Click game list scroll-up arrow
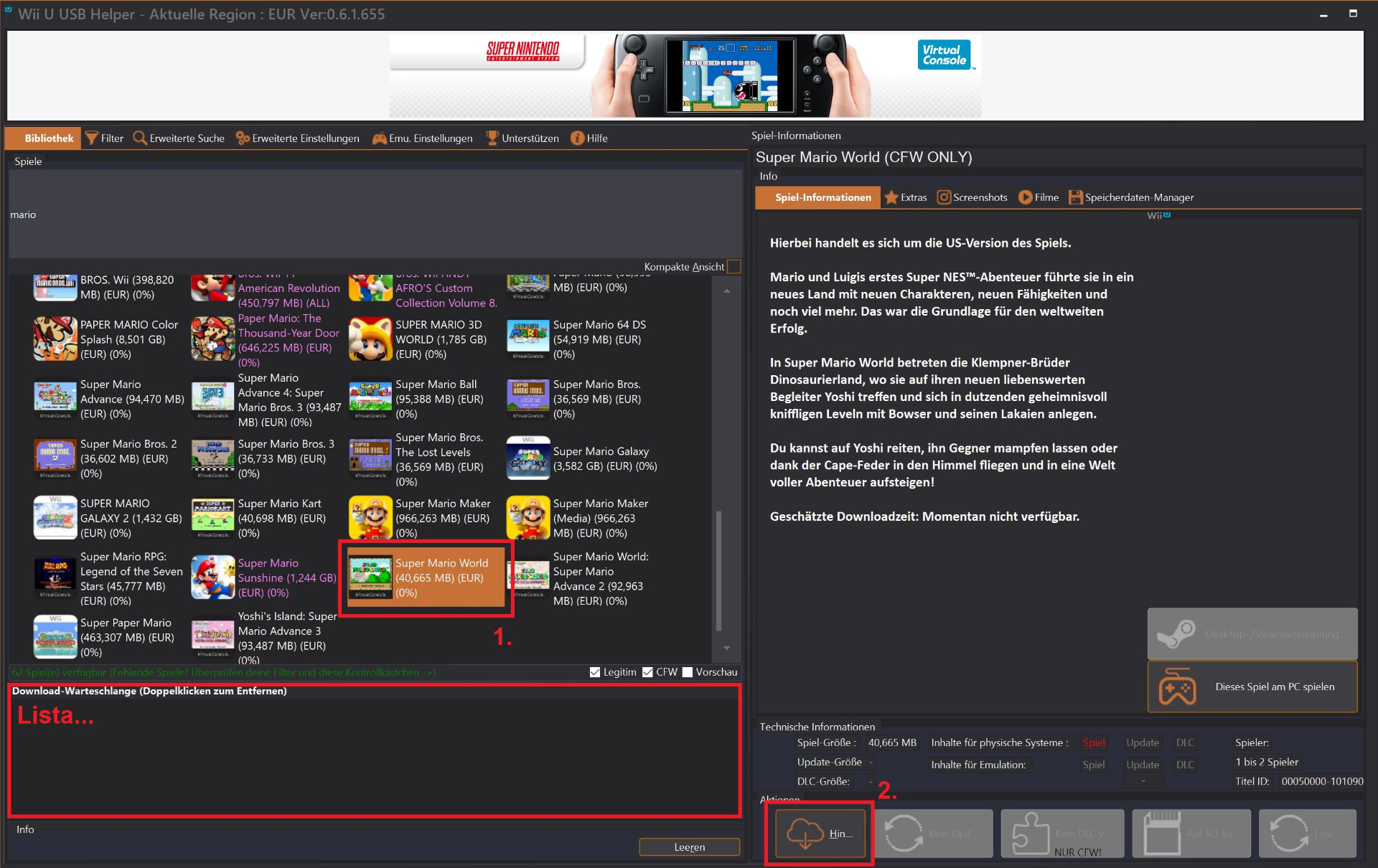 (727, 291)
